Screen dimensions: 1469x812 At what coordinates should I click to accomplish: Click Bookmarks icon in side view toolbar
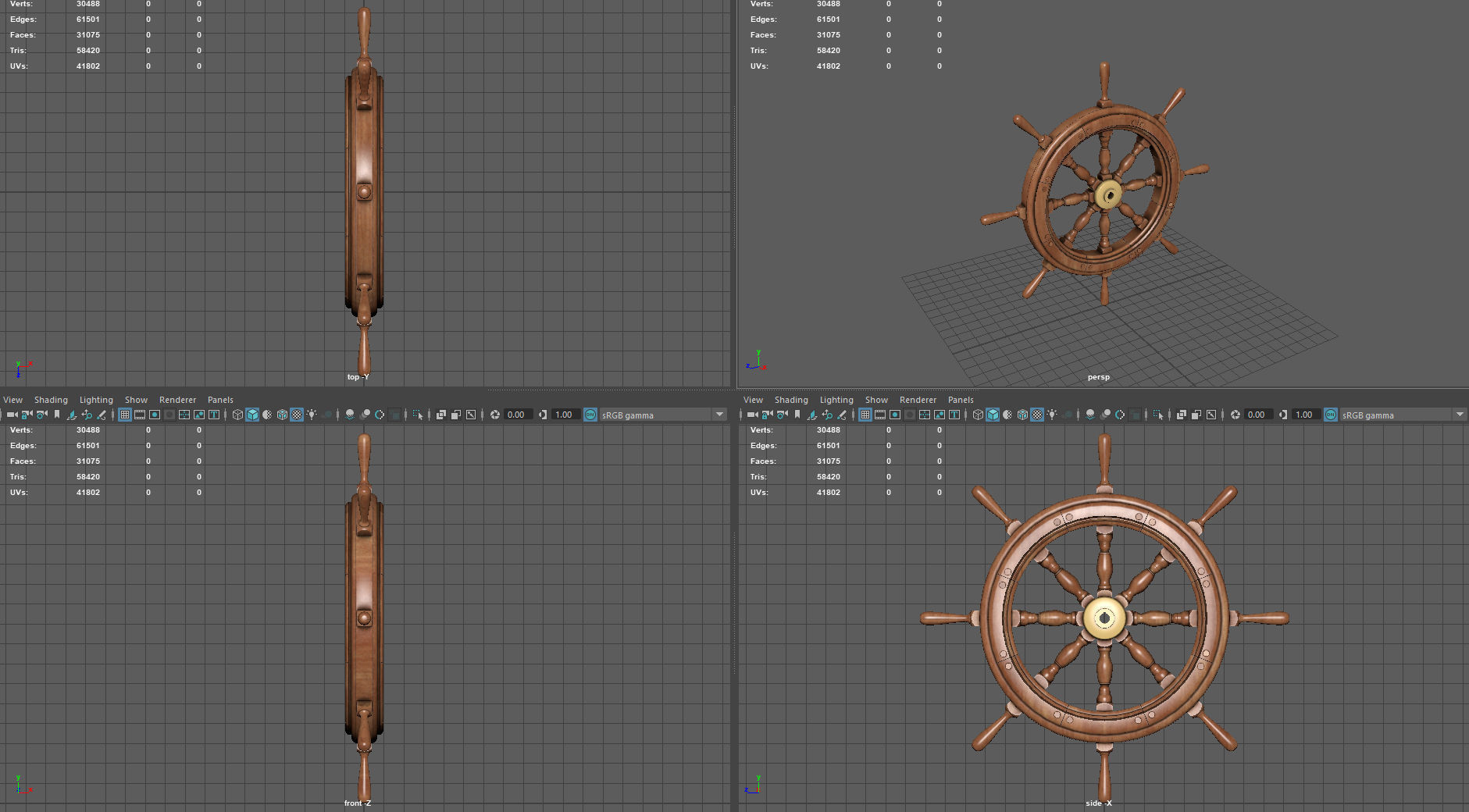797,415
